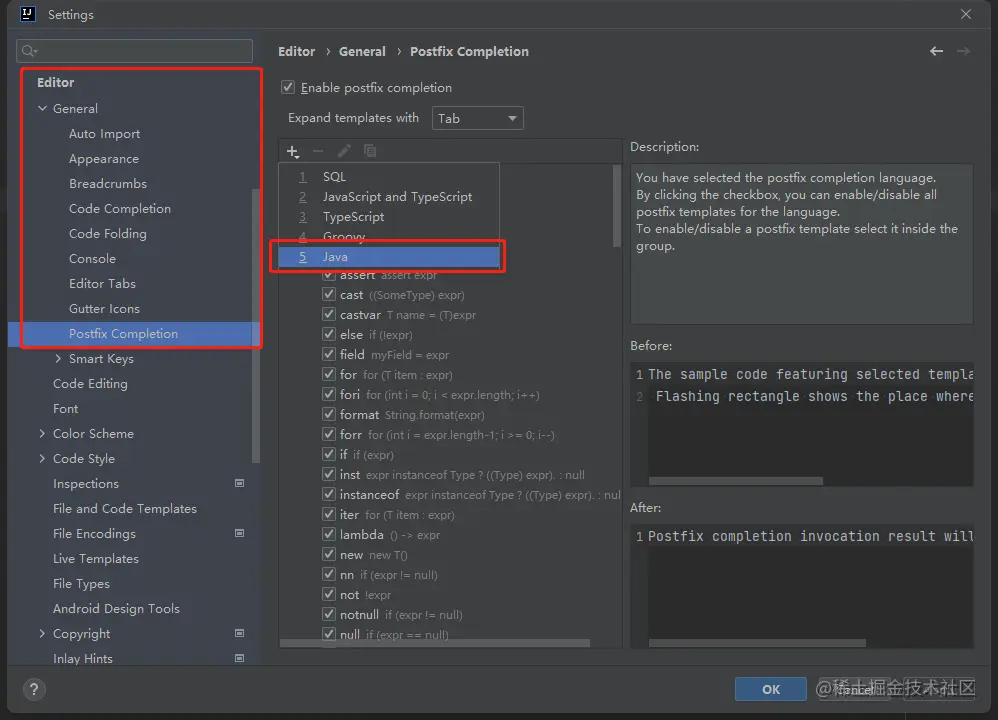Click the Copyright project-level settings icon

click(239, 633)
